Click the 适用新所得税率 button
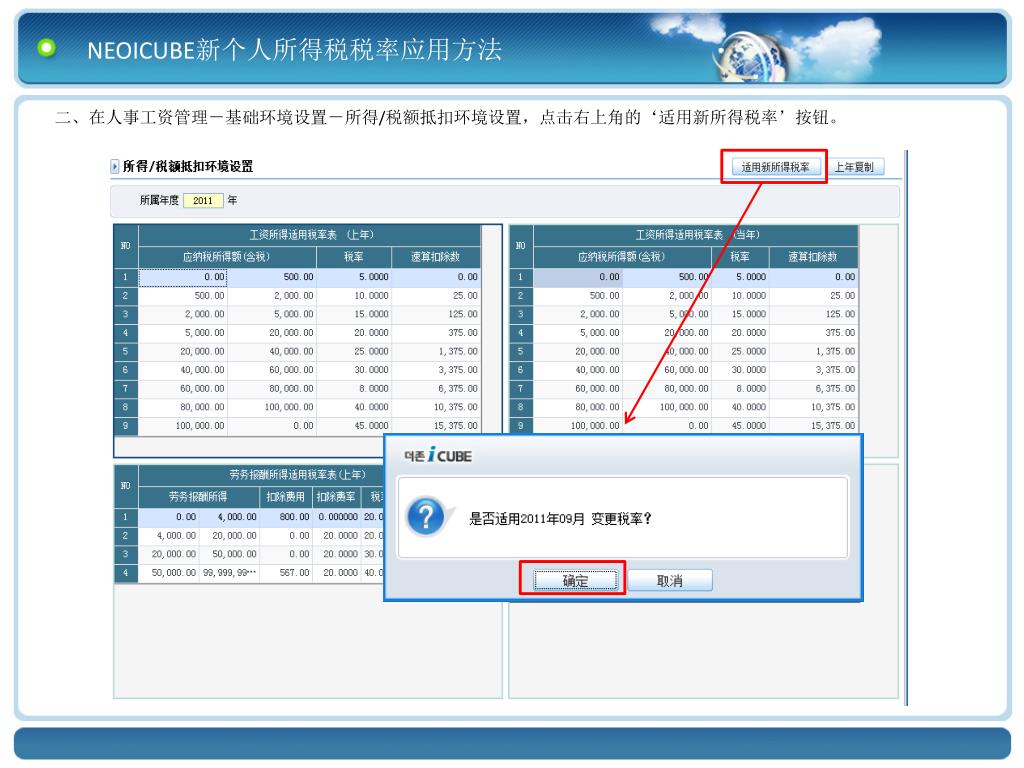This screenshot has width=1024, height=768. [x=775, y=167]
